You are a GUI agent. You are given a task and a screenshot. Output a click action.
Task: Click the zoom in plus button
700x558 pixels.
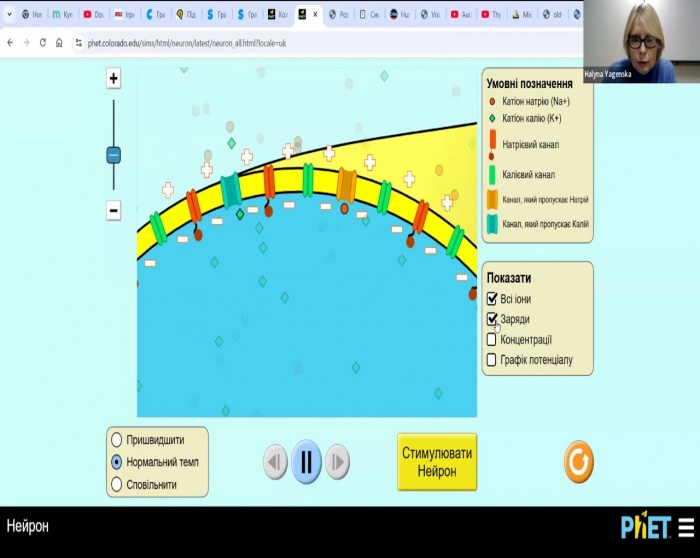113,79
